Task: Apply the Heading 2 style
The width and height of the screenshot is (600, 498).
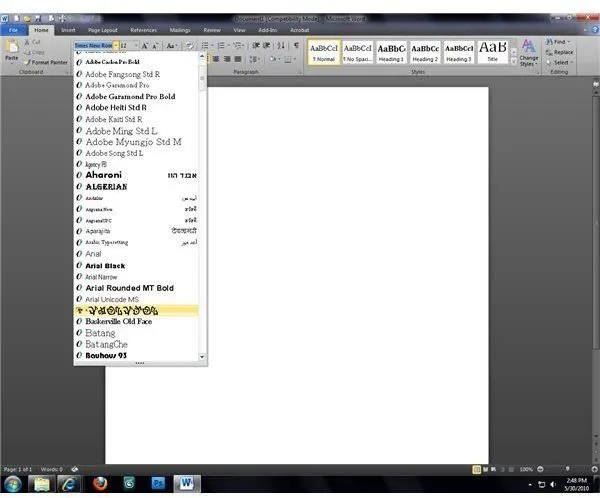Action: (425, 52)
